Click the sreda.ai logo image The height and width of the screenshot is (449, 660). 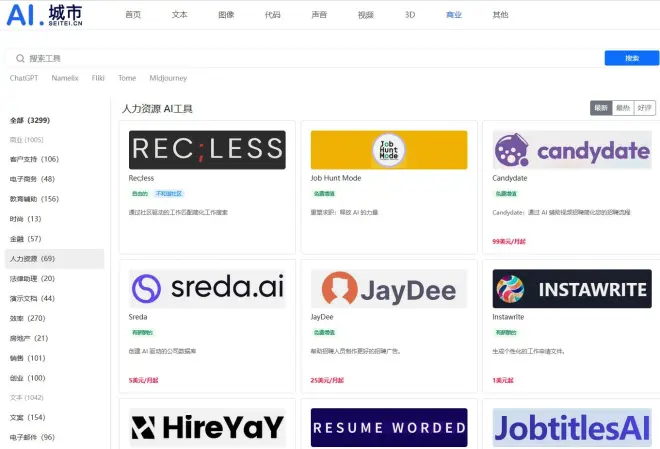click(x=207, y=288)
